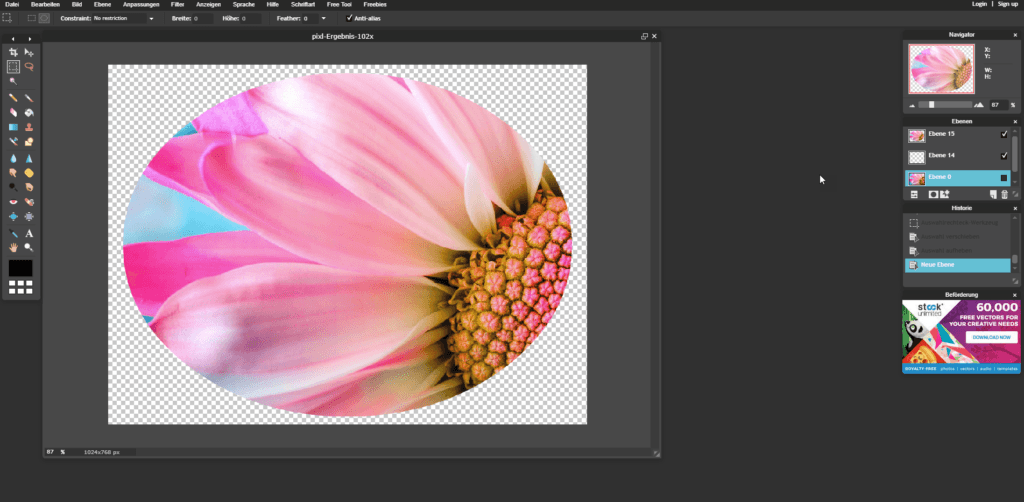Viewport: 1024px width, 502px height.
Task: Select the Burn hand tool
Action: (29, 187)
